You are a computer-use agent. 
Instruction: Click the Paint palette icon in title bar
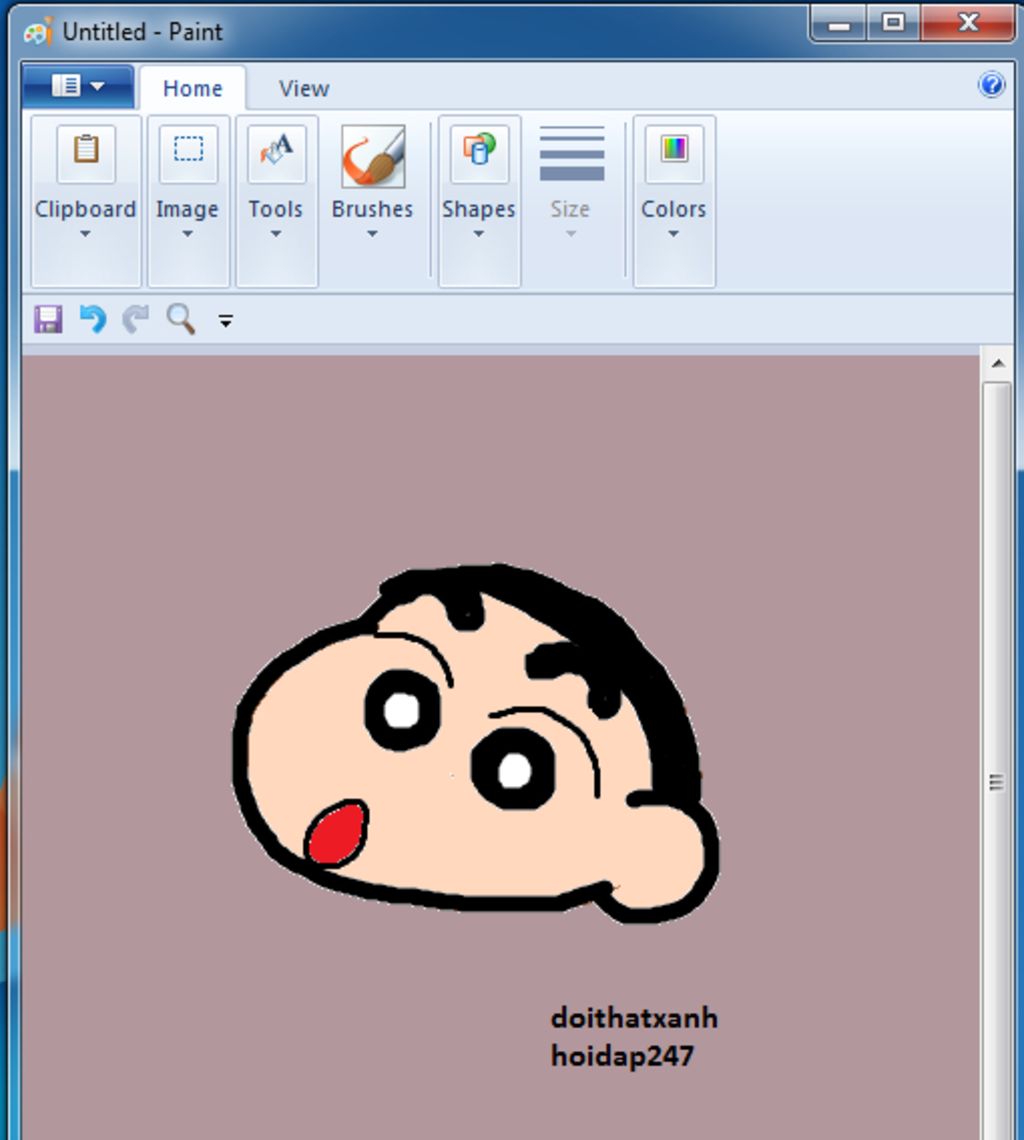(x=38, y=31)
